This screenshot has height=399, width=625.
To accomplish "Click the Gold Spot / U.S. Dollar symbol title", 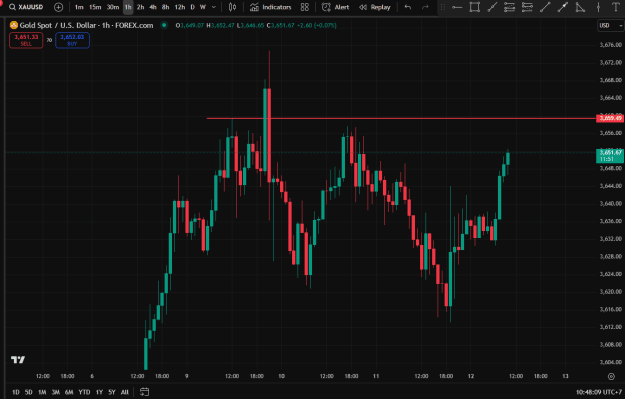I will [x=86, y=26].
